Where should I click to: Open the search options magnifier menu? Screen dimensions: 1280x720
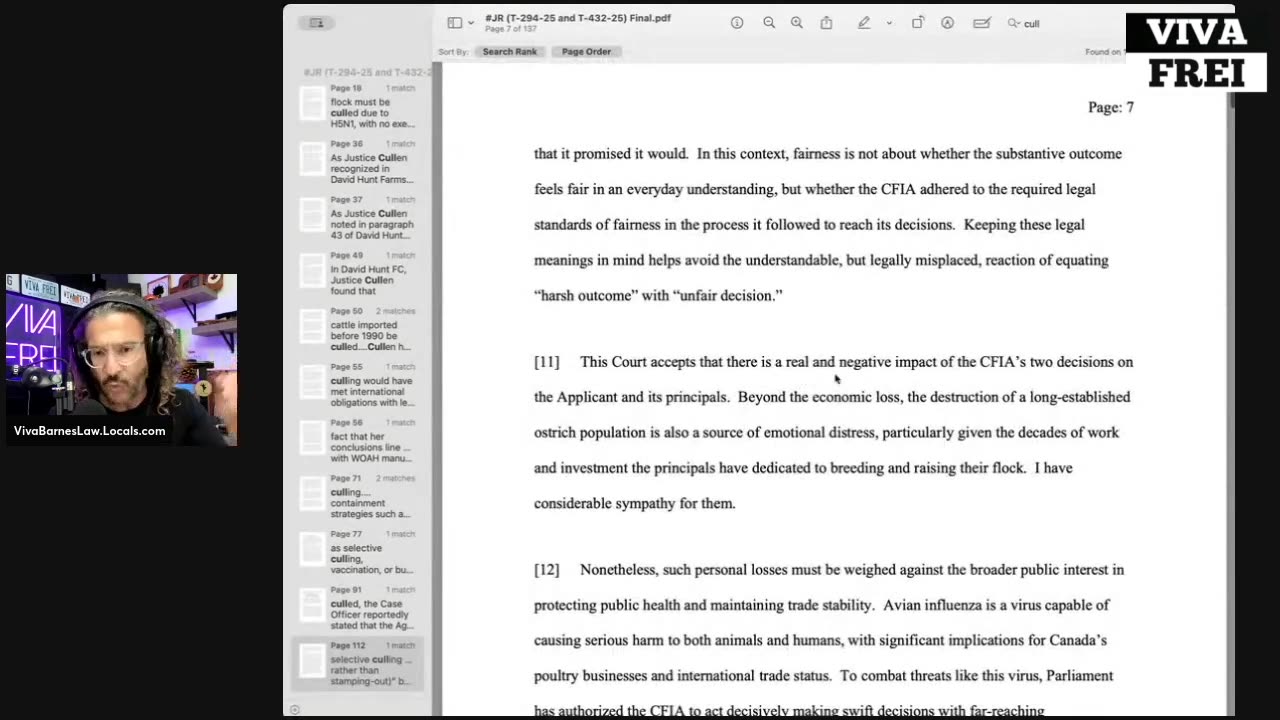coord(1013,23)
